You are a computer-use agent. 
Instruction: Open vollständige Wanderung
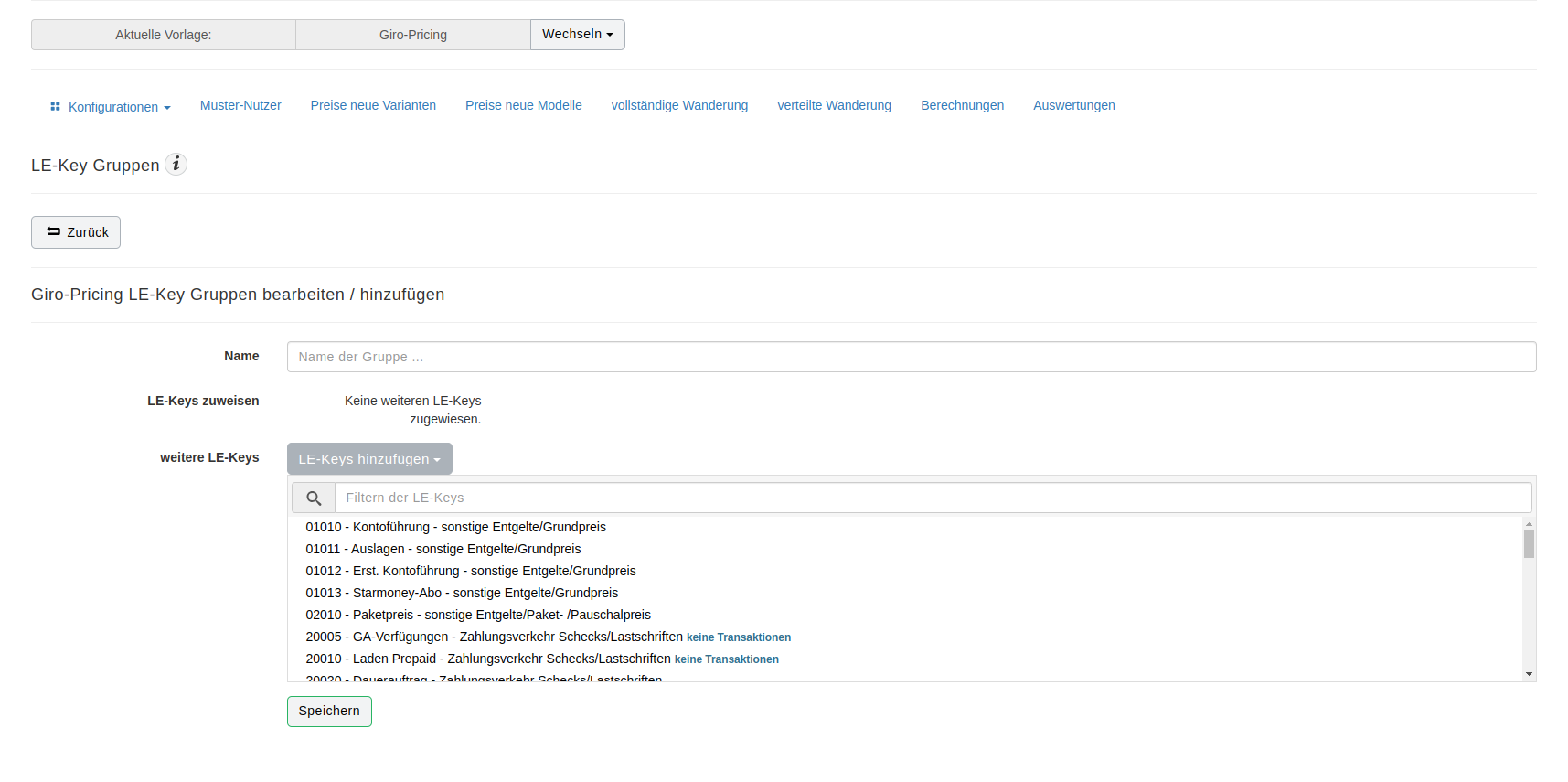[679, 105]
